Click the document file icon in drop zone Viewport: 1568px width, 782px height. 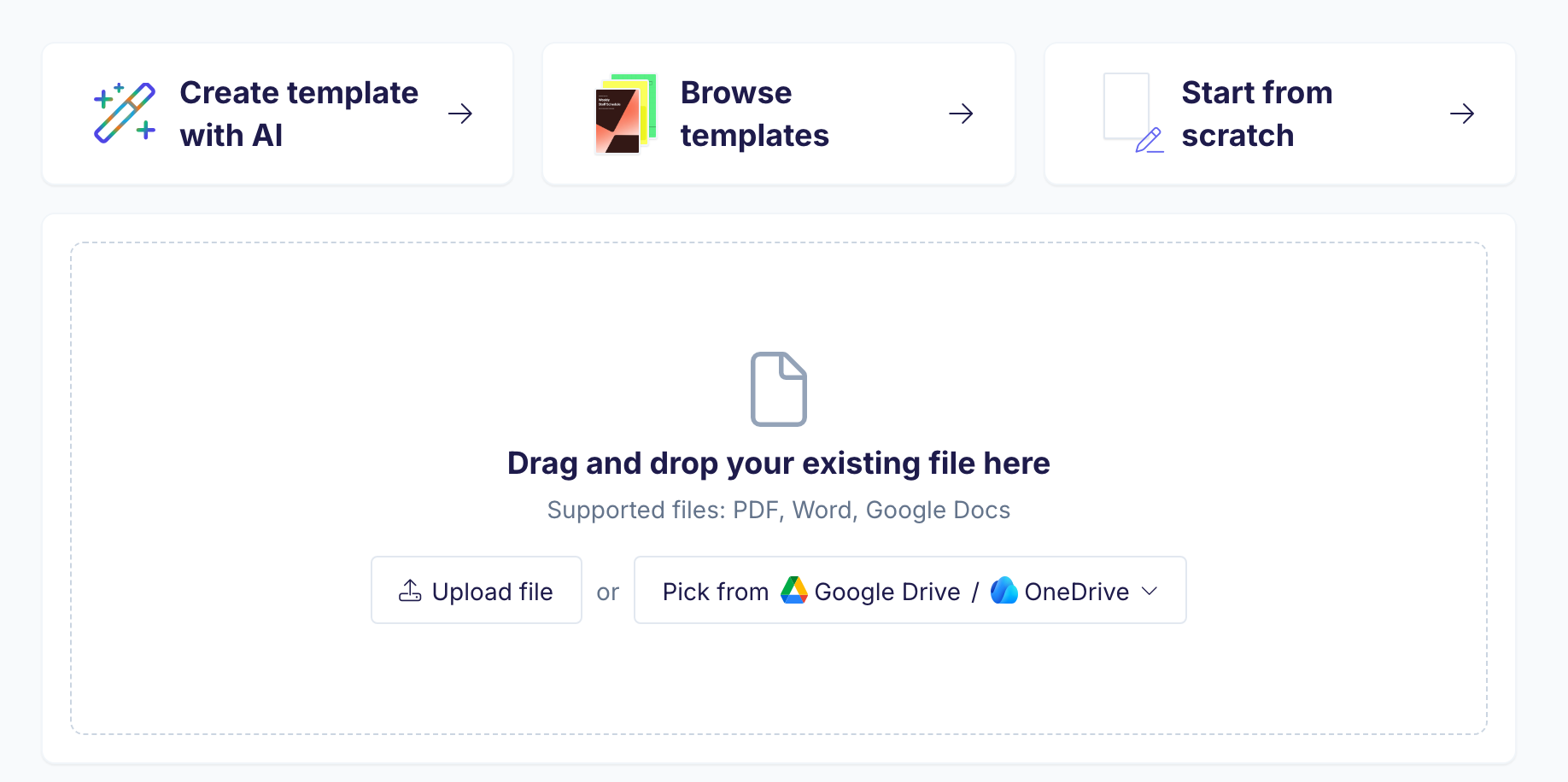click(779, 388)
